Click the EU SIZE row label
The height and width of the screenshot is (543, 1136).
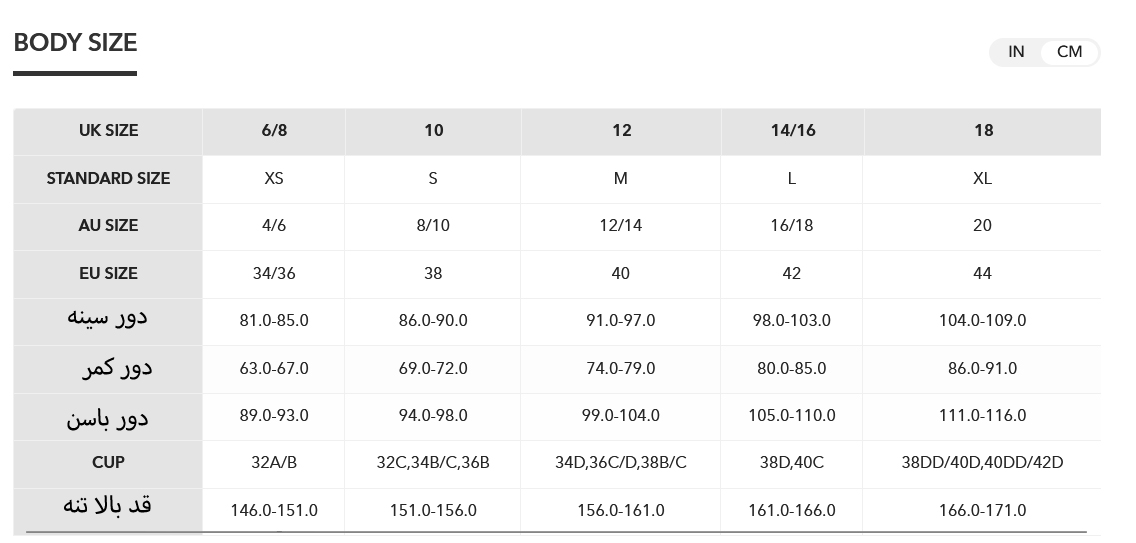click(x=108, y=273)
